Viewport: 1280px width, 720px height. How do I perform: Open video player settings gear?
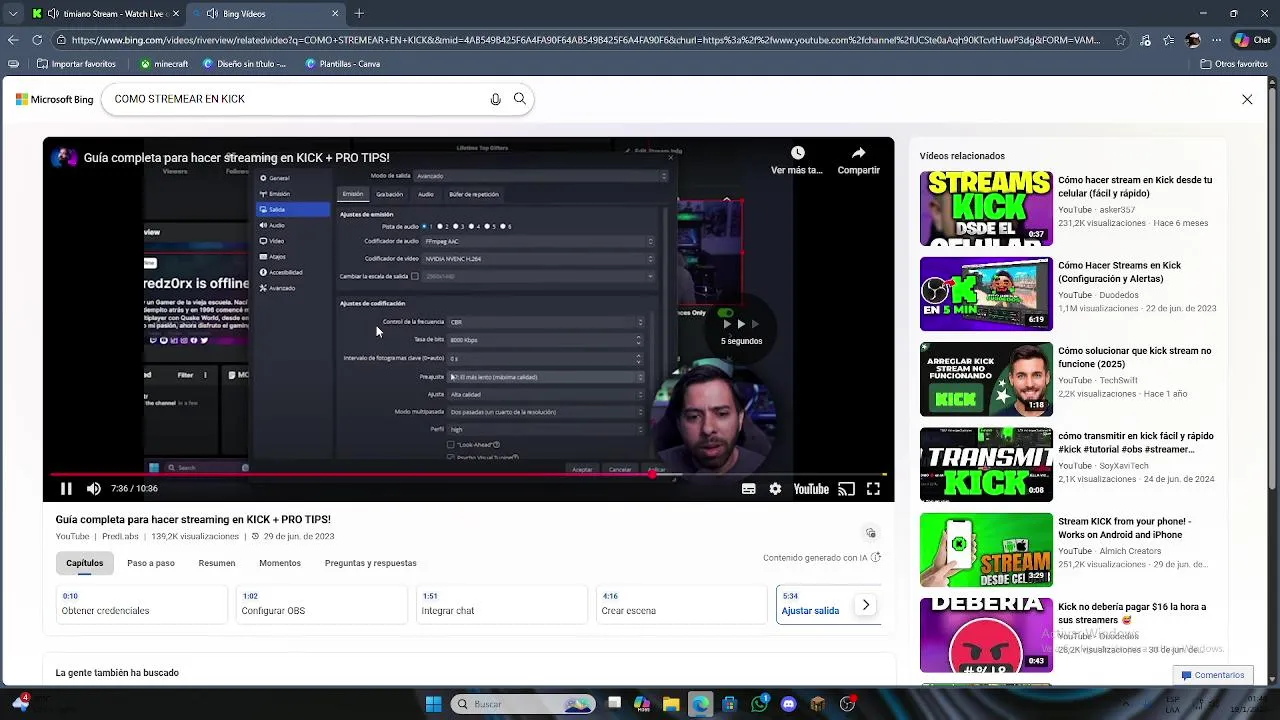[x=775, y=489]
